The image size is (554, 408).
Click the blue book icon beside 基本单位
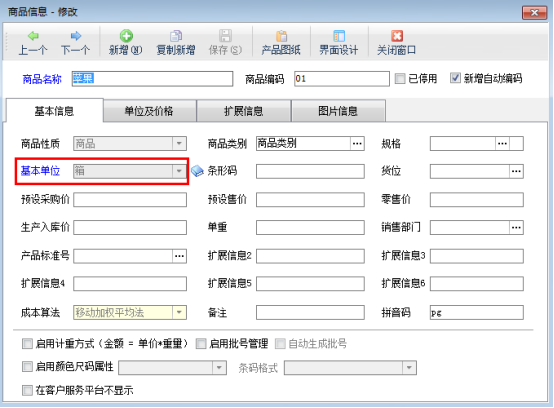197,171
